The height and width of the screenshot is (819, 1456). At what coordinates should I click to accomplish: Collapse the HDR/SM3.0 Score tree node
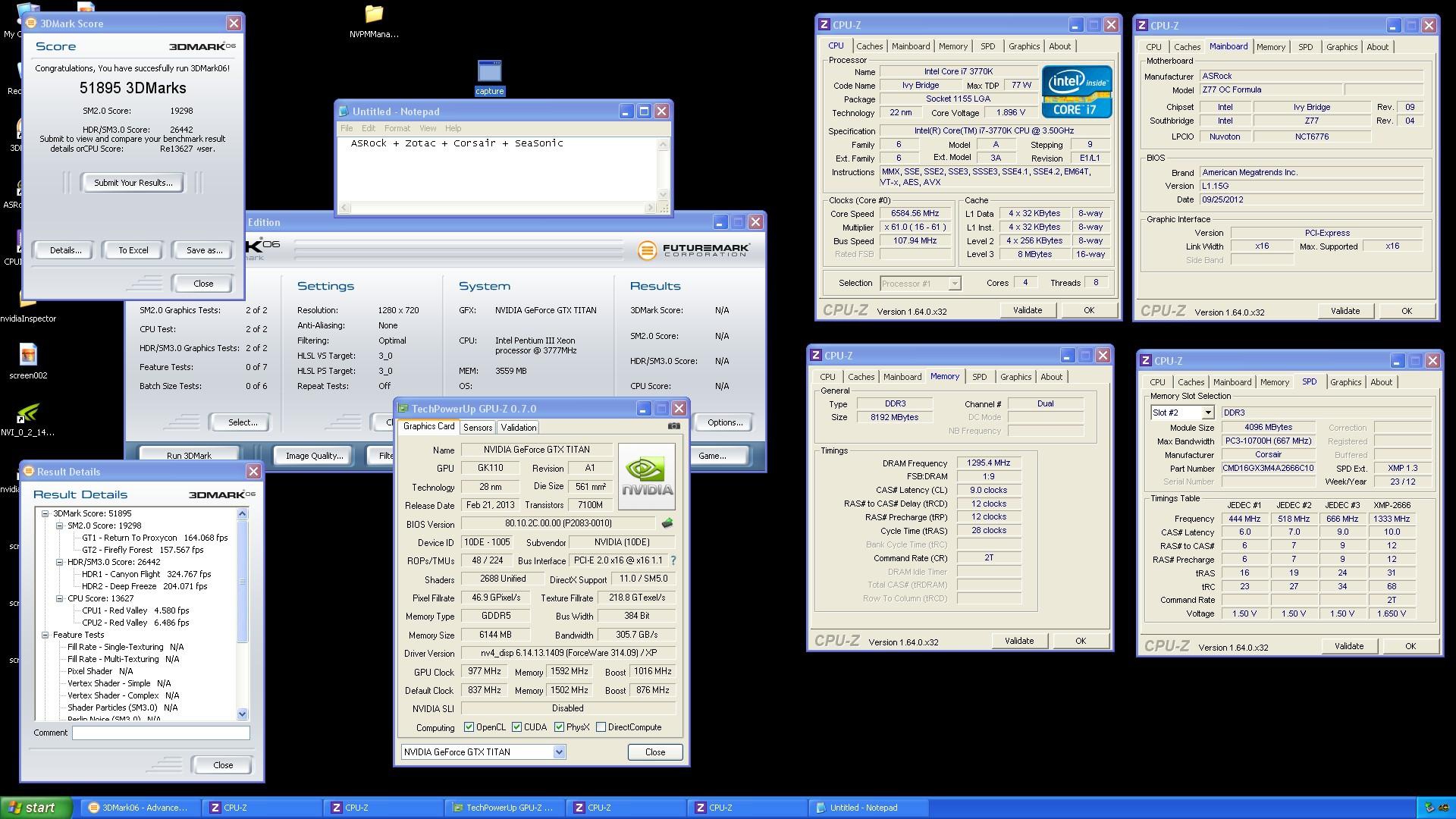coord(60,562)
